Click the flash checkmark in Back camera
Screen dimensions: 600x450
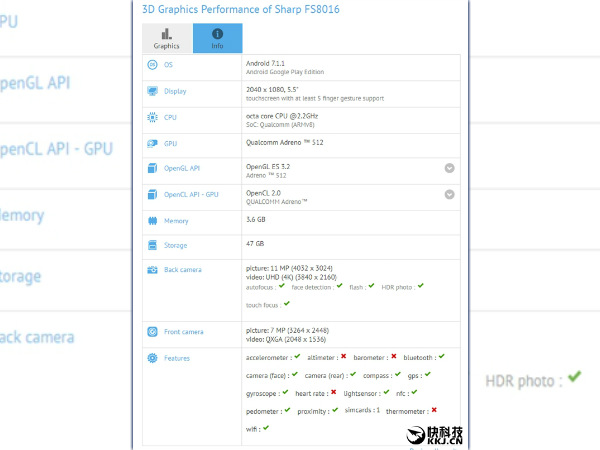pos(371,285)
